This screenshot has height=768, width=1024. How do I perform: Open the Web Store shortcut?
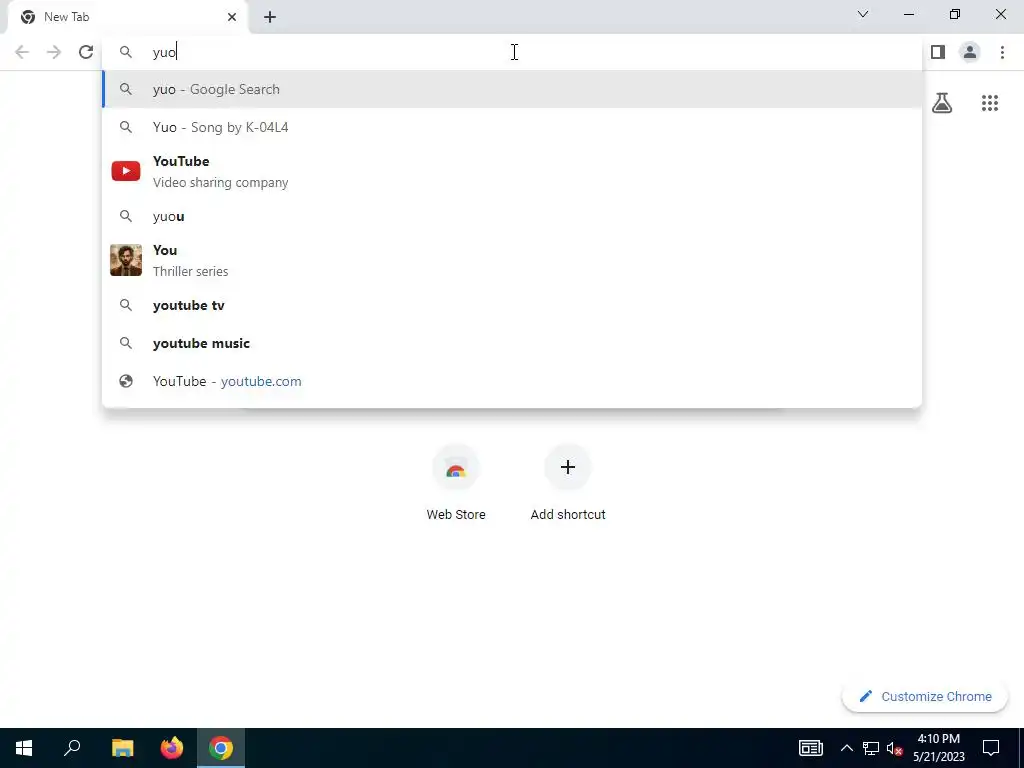click(x=456, y=483)
